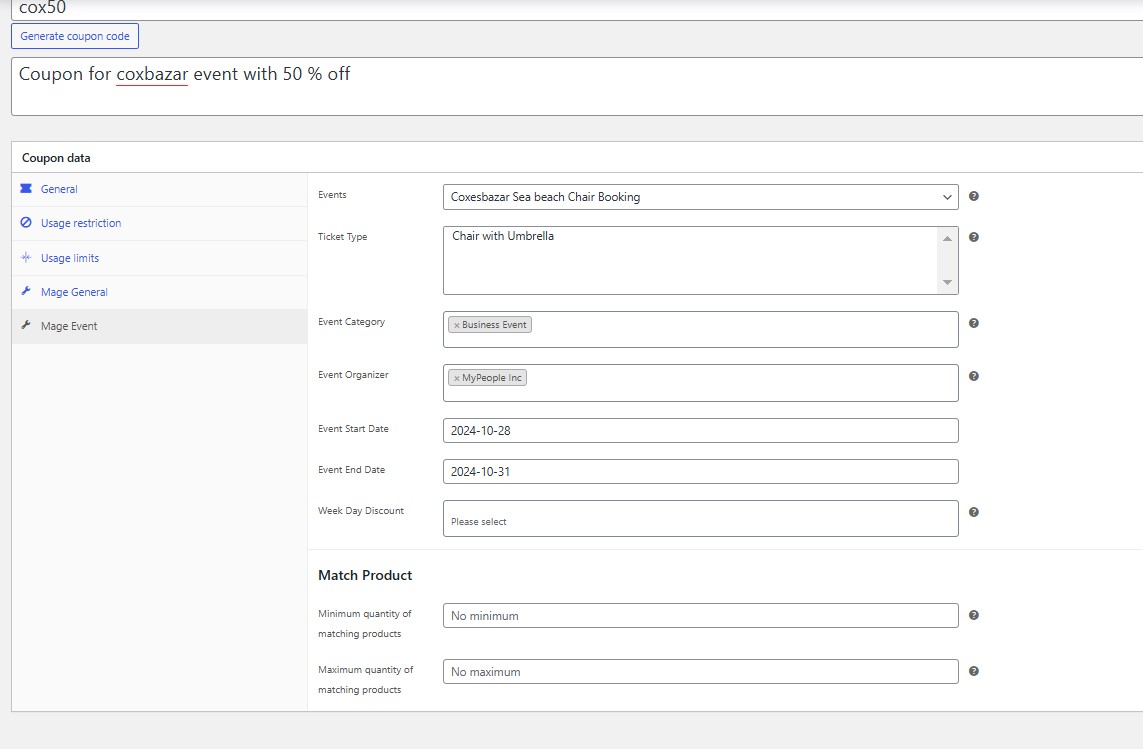Click the help icon next to Minimum quantity
Viewport: 1143px width, 749px height.
[973, 615]
